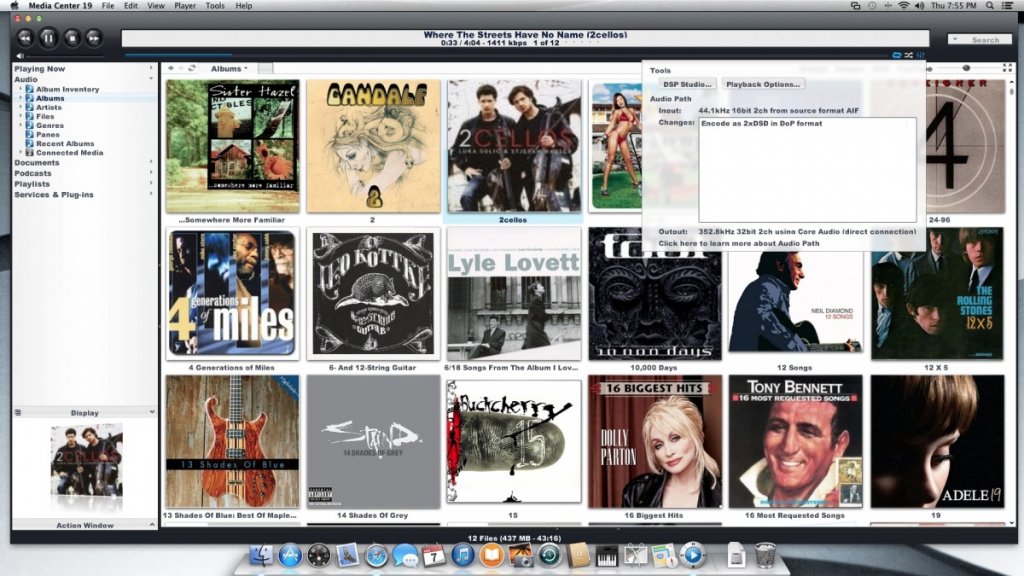This screenshot has height=576, width=1024.
Task: Select the Sister Hazel album cover
Action: click(x=232, y=146)
